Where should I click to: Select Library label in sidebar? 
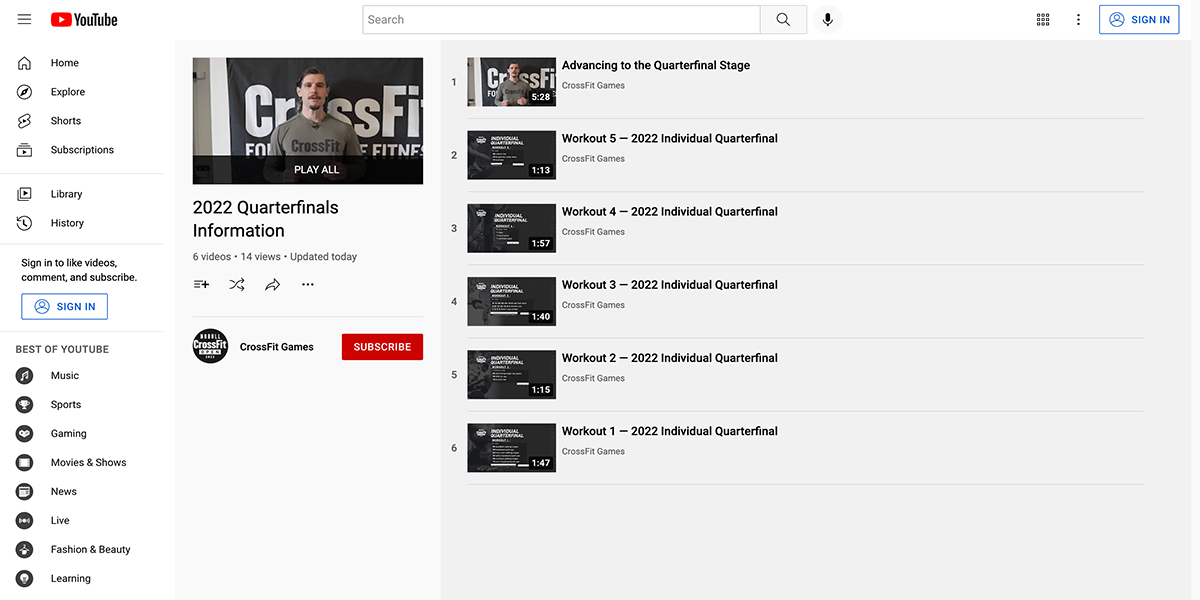click(x=67, y=194)
